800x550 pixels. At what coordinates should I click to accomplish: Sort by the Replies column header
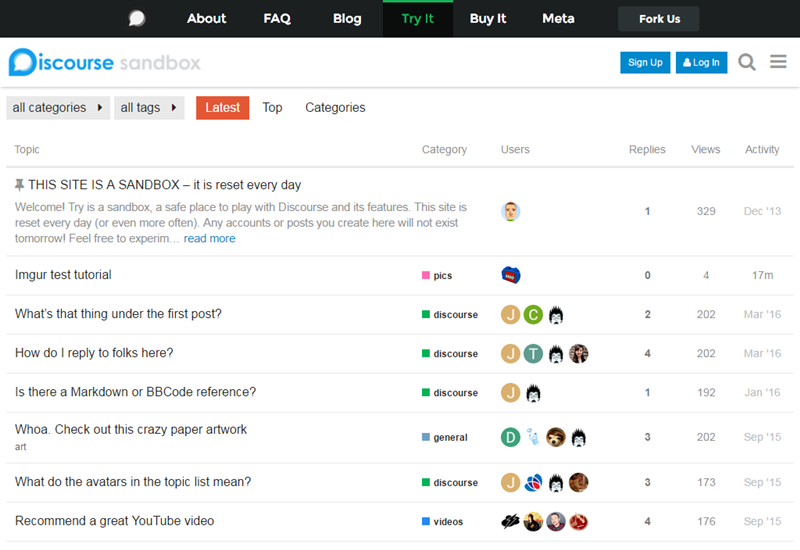point(647,149)
